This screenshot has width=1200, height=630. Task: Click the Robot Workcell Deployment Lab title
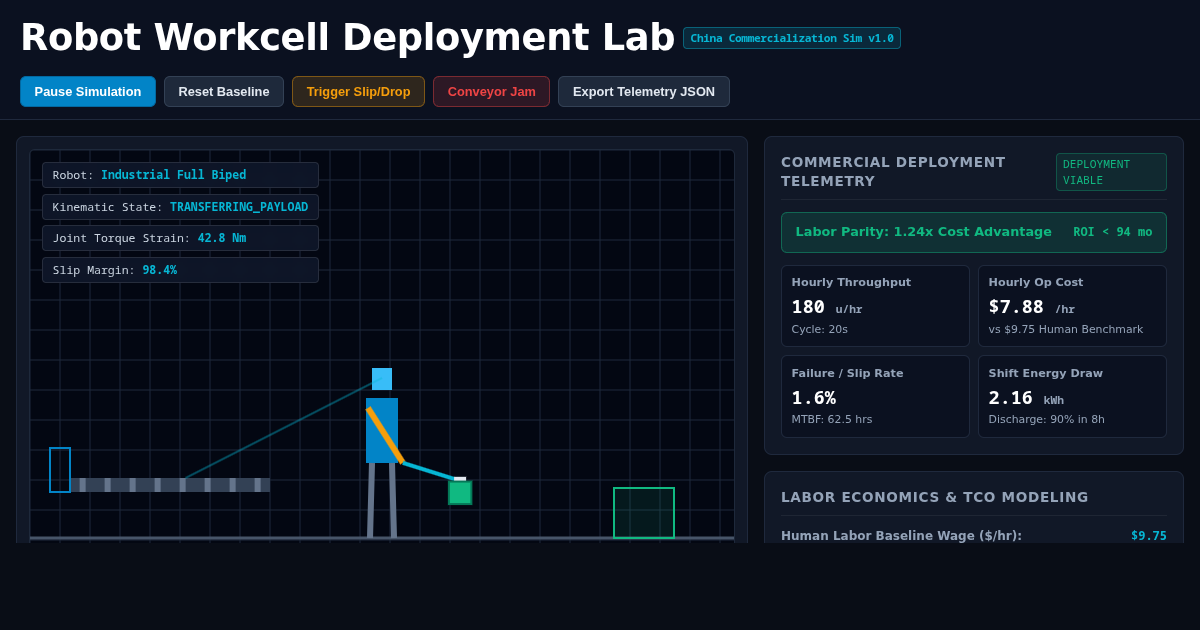tap(347, 38)
